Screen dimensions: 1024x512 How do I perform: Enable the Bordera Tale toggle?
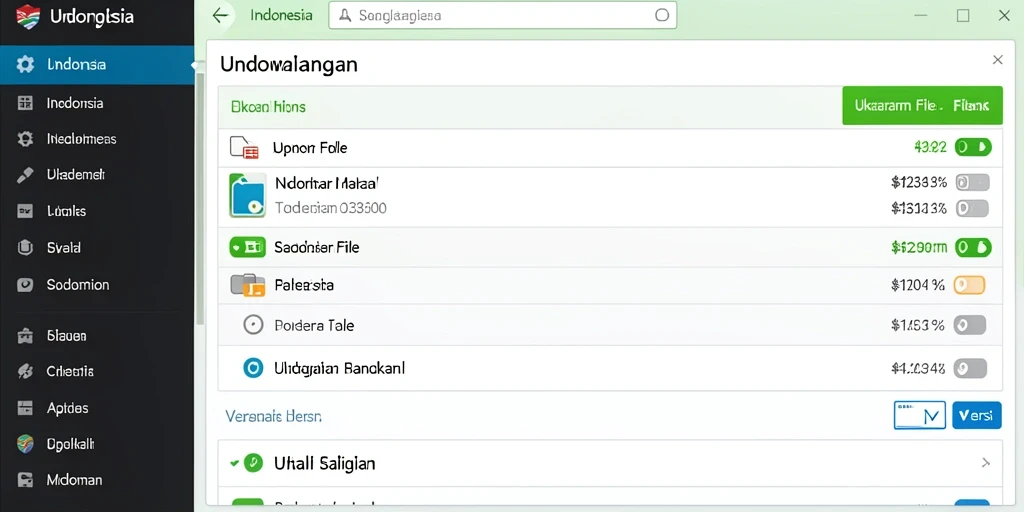969,325
